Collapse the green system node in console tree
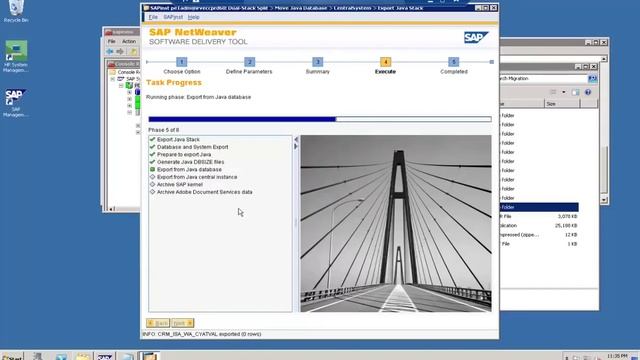Viewport: 640px width, 360px height. (x=121, y=86)
